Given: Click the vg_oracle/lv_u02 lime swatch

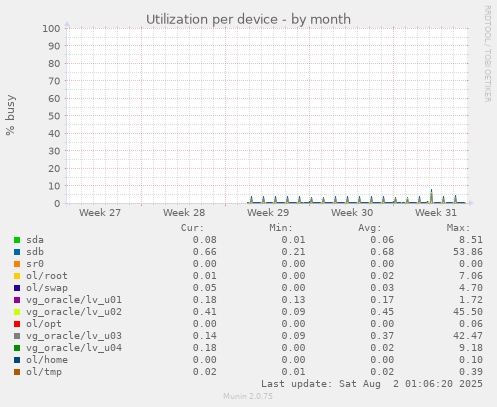Looking at the screenshot, I should coord(17,312).
